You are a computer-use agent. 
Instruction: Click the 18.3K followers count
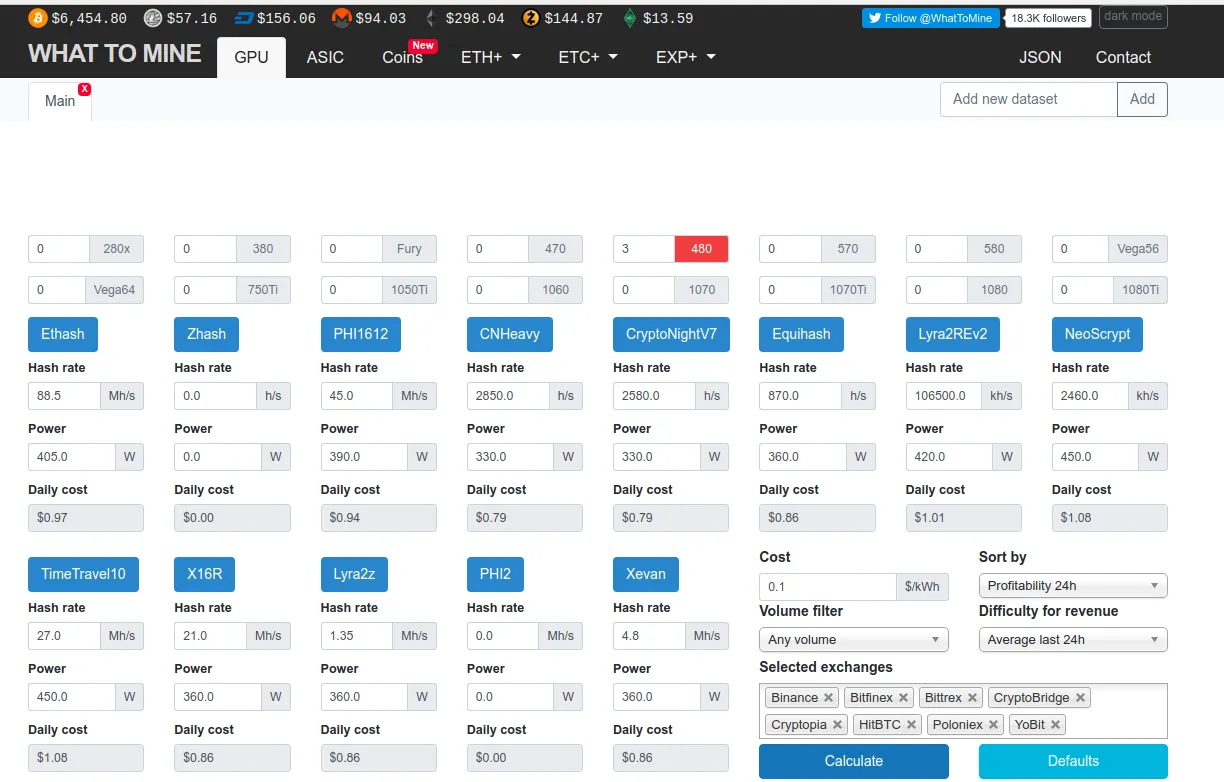1048,18
